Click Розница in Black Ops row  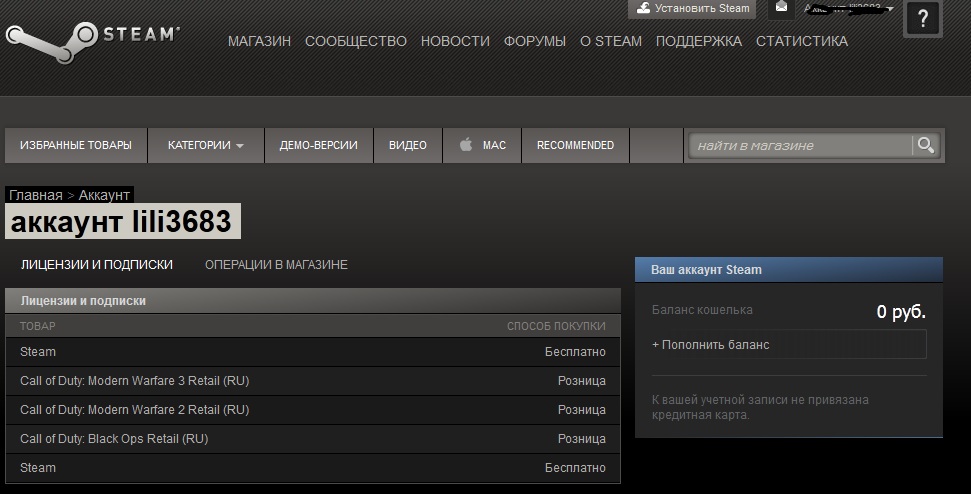tap(581, 439)
